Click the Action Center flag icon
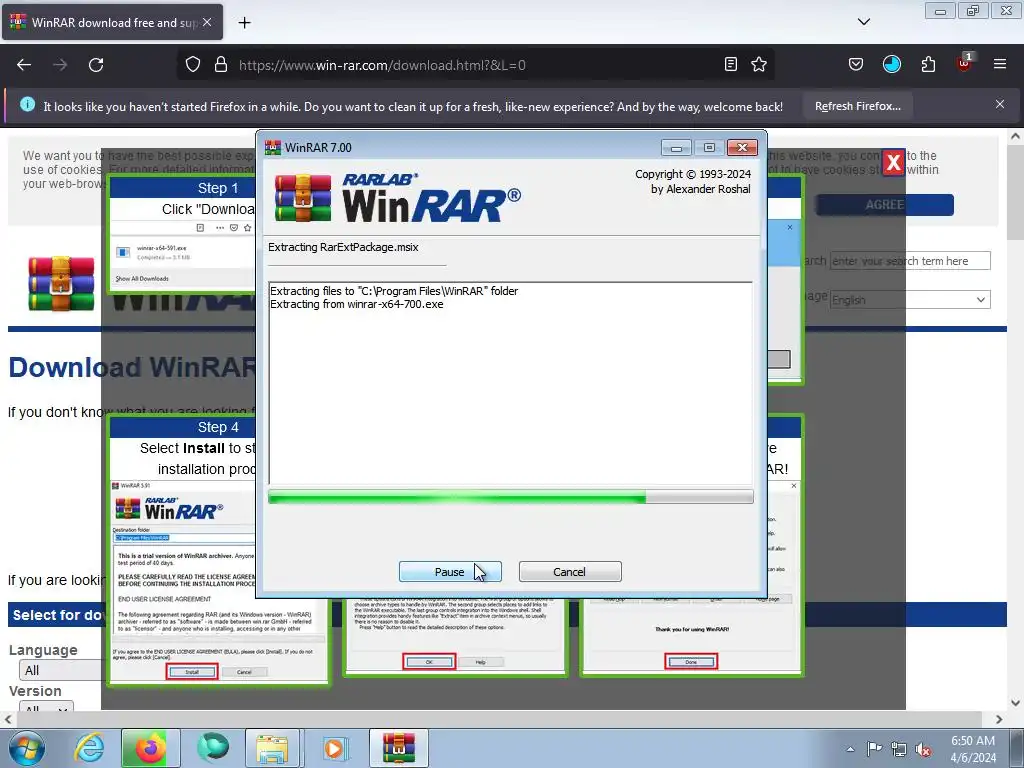1024x768 pixels. click(874, 749)
